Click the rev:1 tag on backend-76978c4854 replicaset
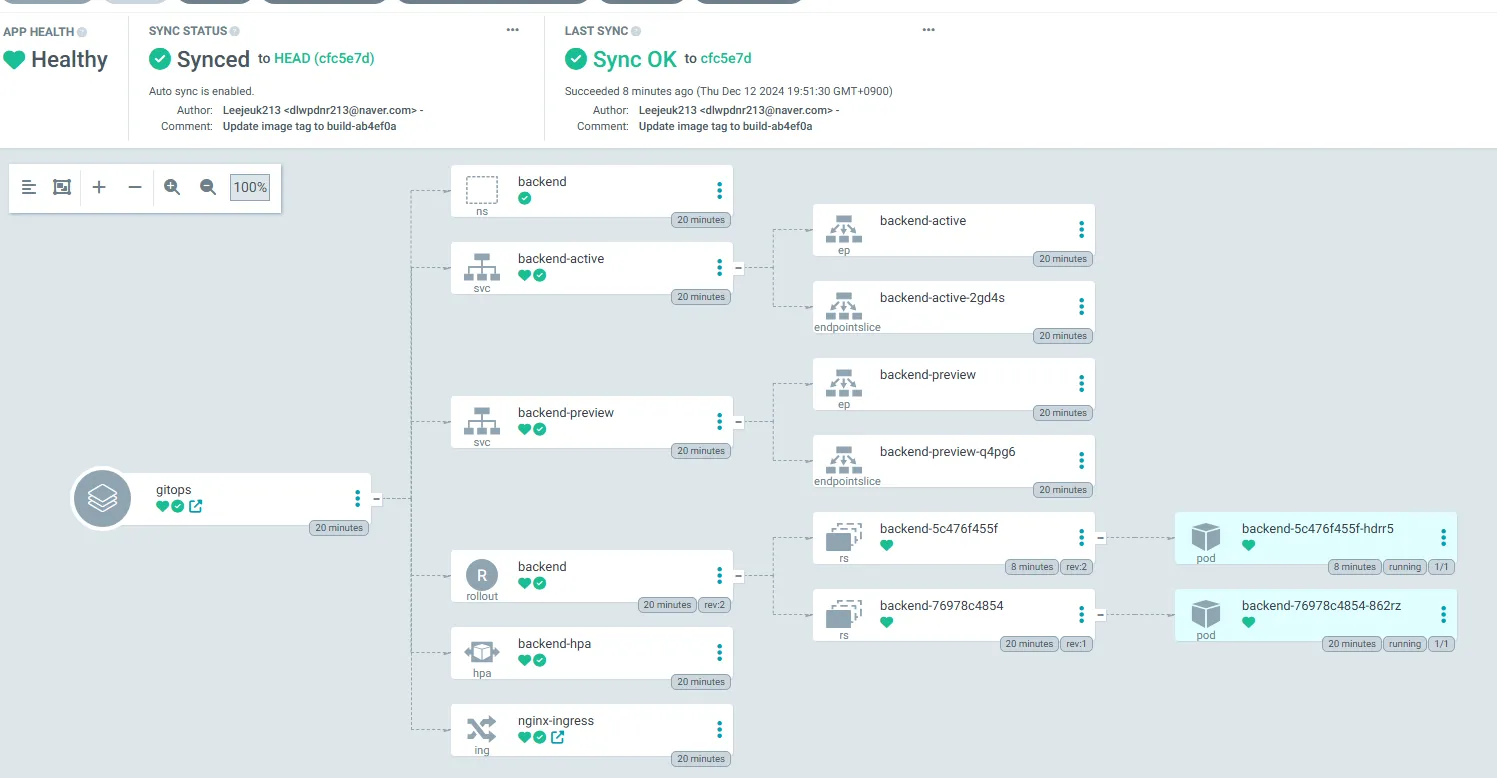 pos(1075,644)
